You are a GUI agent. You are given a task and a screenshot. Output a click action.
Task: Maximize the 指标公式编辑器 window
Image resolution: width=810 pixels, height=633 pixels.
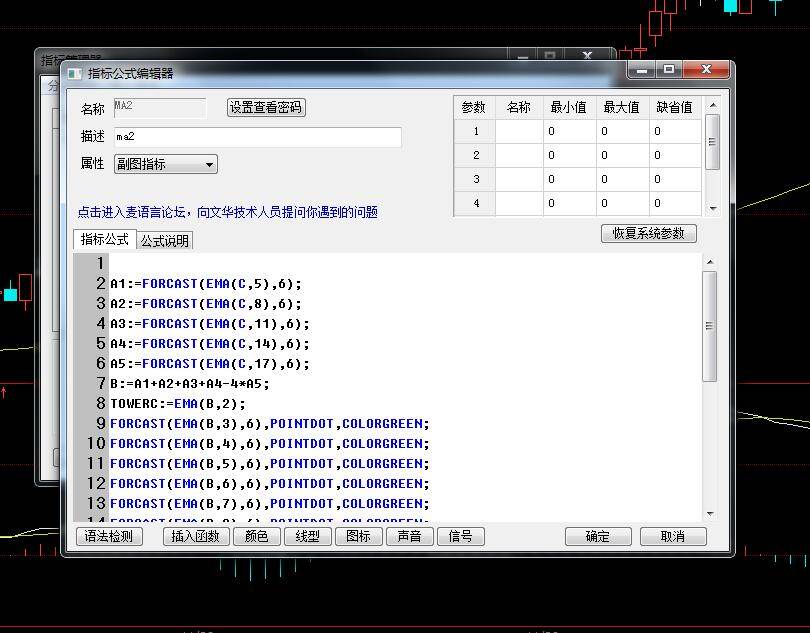(x=669, y=69)
